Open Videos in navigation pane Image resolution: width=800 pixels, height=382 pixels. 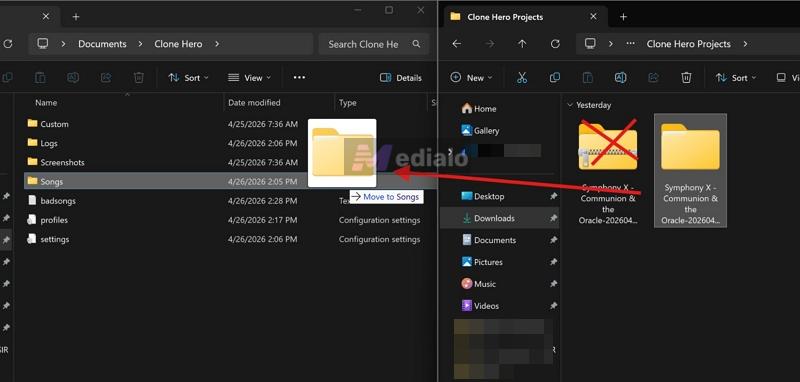(480, 306)
